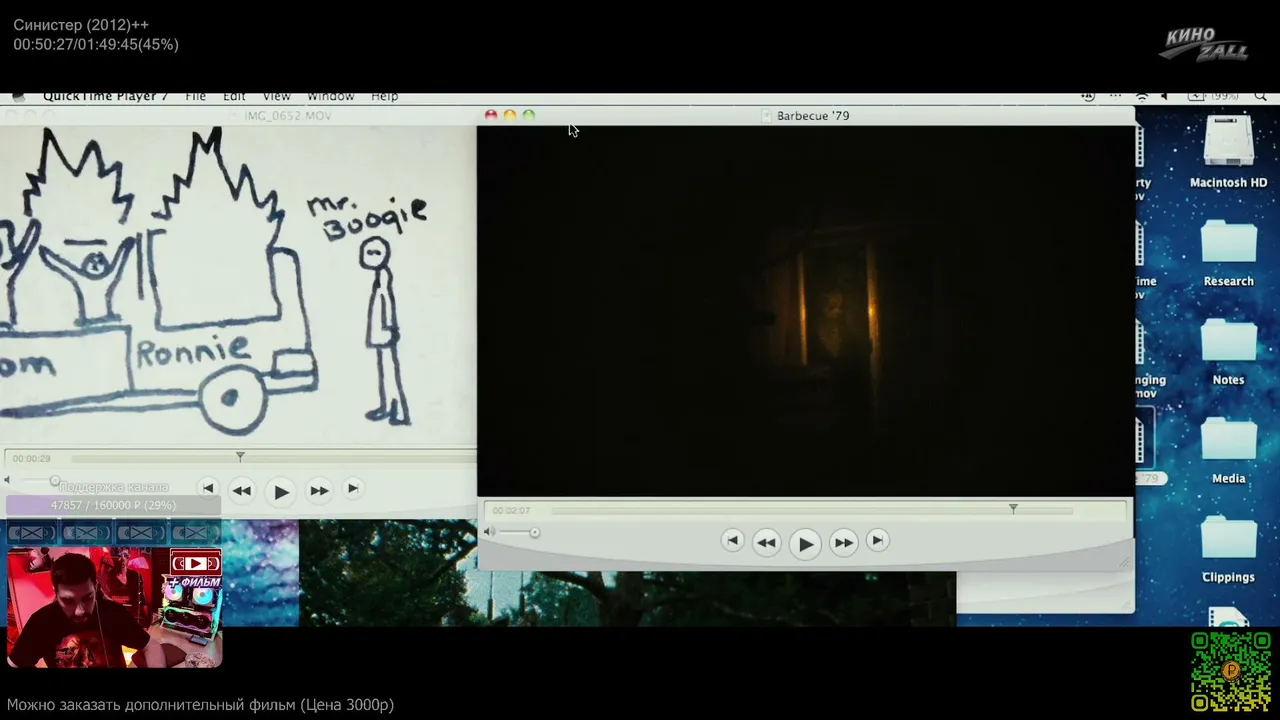This screenshot has width=1280, height=720.
Task: Click the menu bar volume icon
Action: pyautogui.click(x=1164, y=97)
